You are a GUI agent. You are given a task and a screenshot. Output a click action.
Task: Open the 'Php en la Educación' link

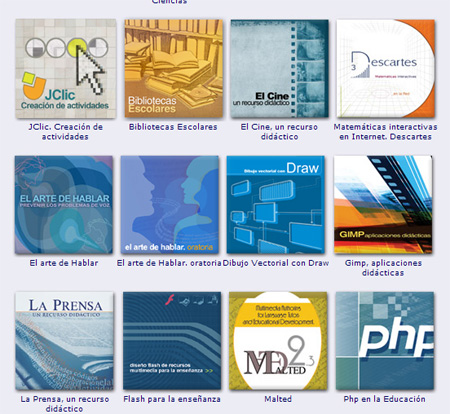pyautogui.click(x=385, y=399)
